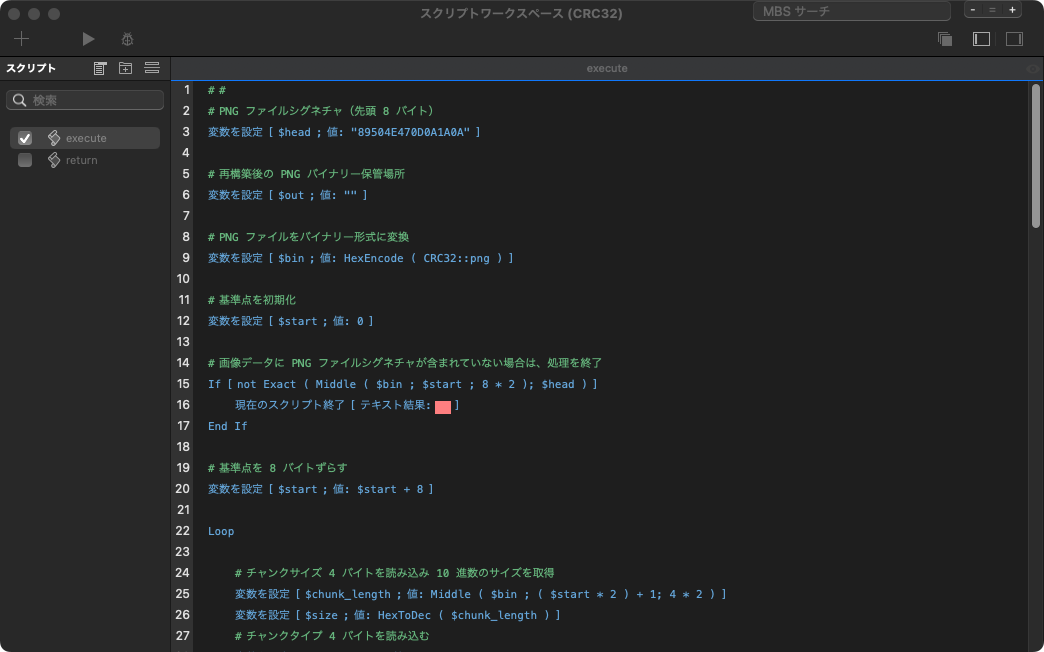1044x652 pixels.
Task: Select the "If [ not Exact" step
Action: pos(402,384)
